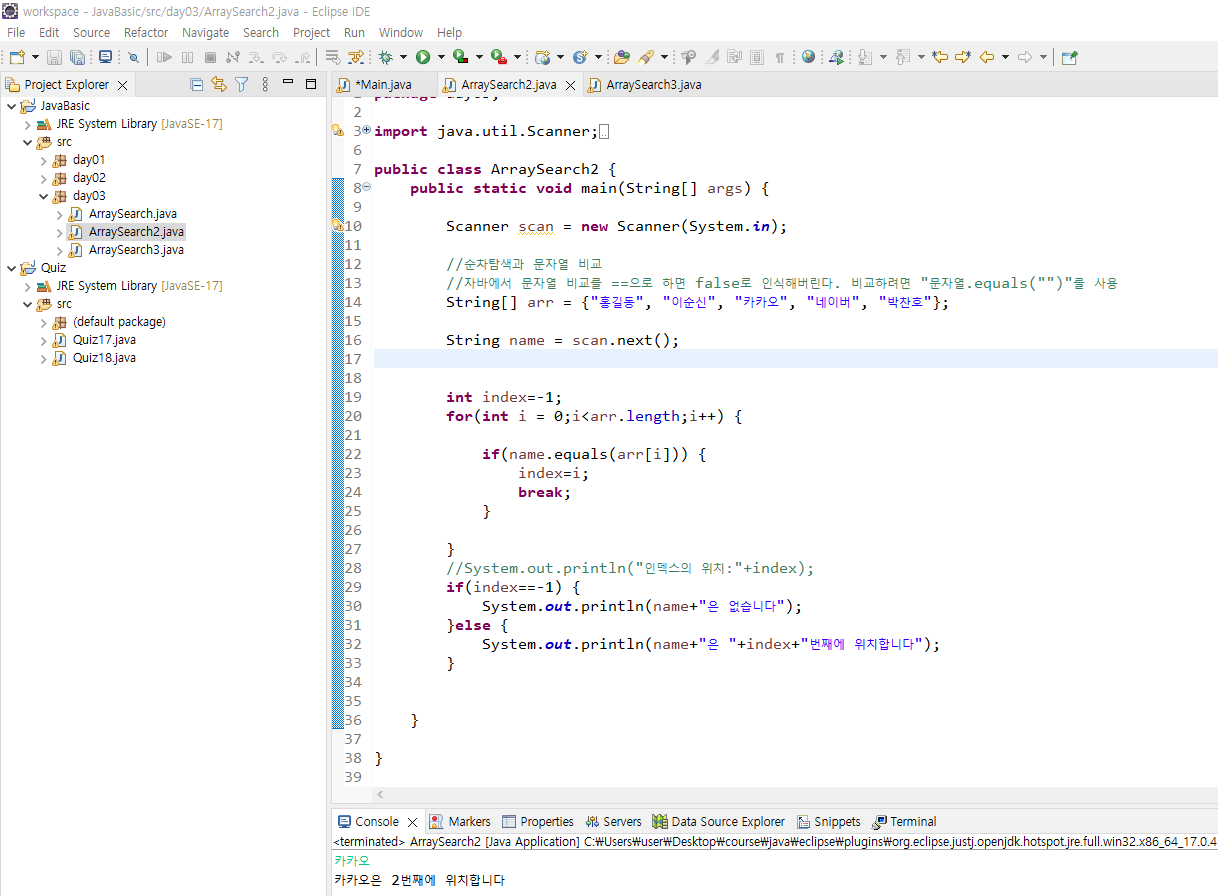The width and height of the screenshot is (1218, 896).
Task: Click the Step Over icon
Action: click(x=279, y=57)
